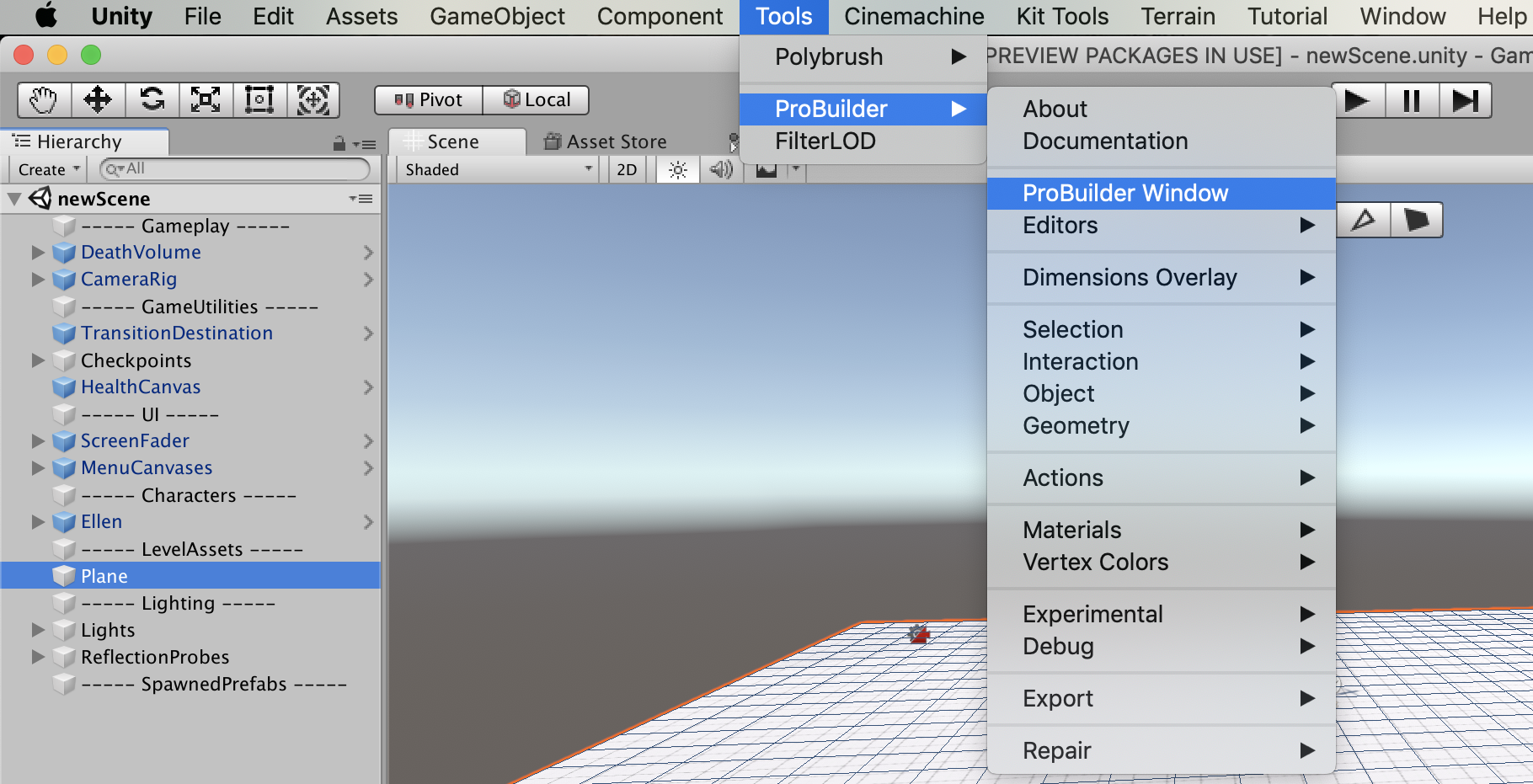Select the Move tool in the toolbar

[x=99, y=100]
